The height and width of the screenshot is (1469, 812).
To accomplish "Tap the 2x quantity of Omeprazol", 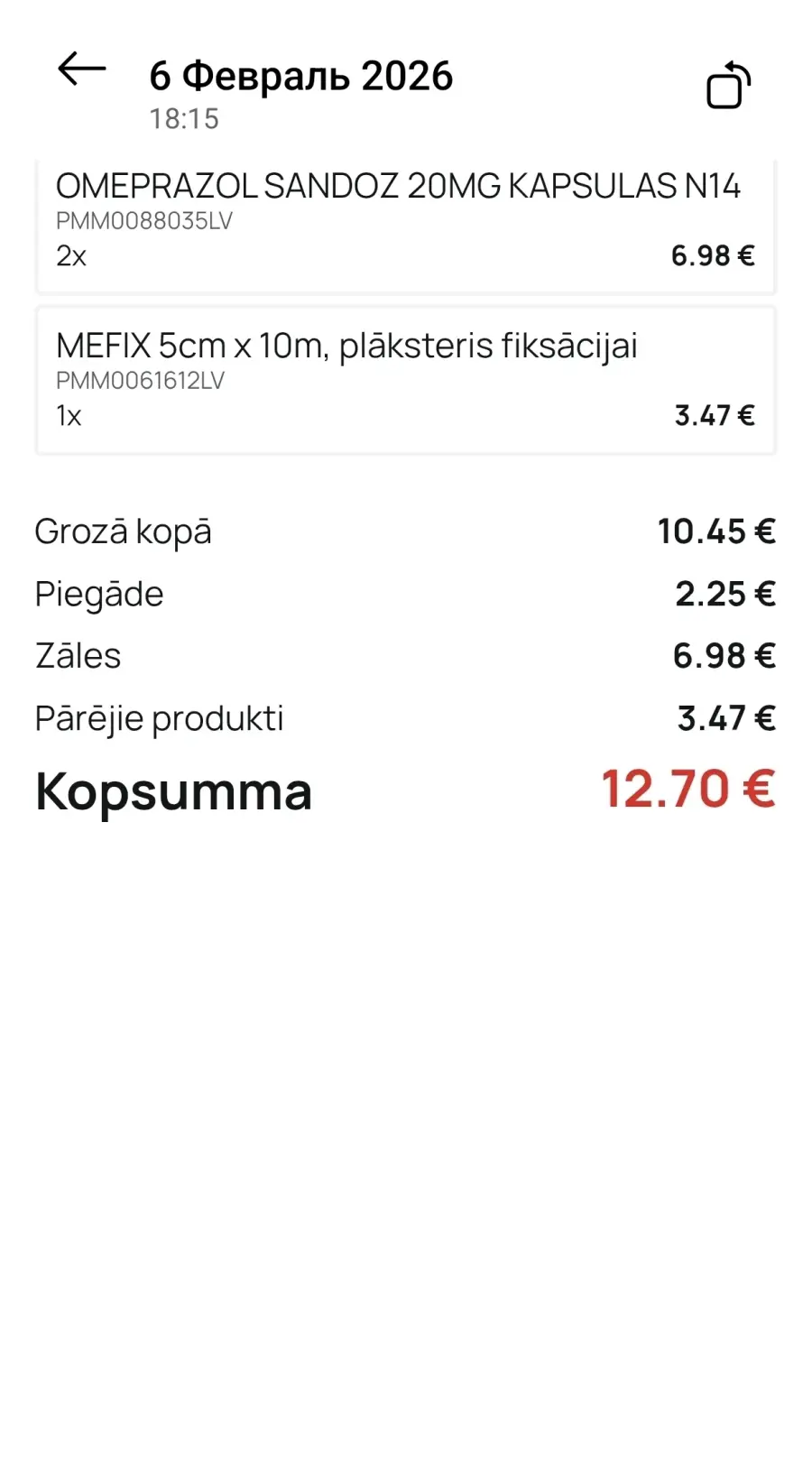I will pyautogui.click(x=71, y=256).
